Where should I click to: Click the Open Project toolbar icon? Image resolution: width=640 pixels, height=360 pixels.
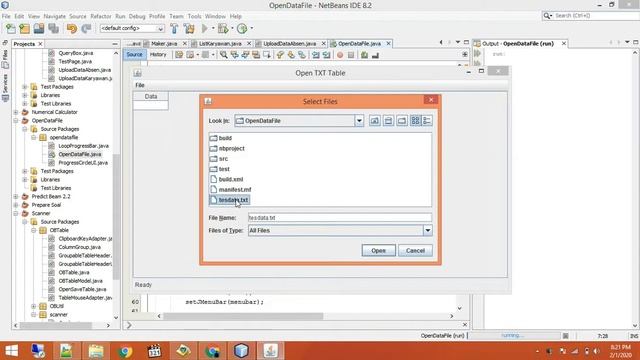coord(39,29)
